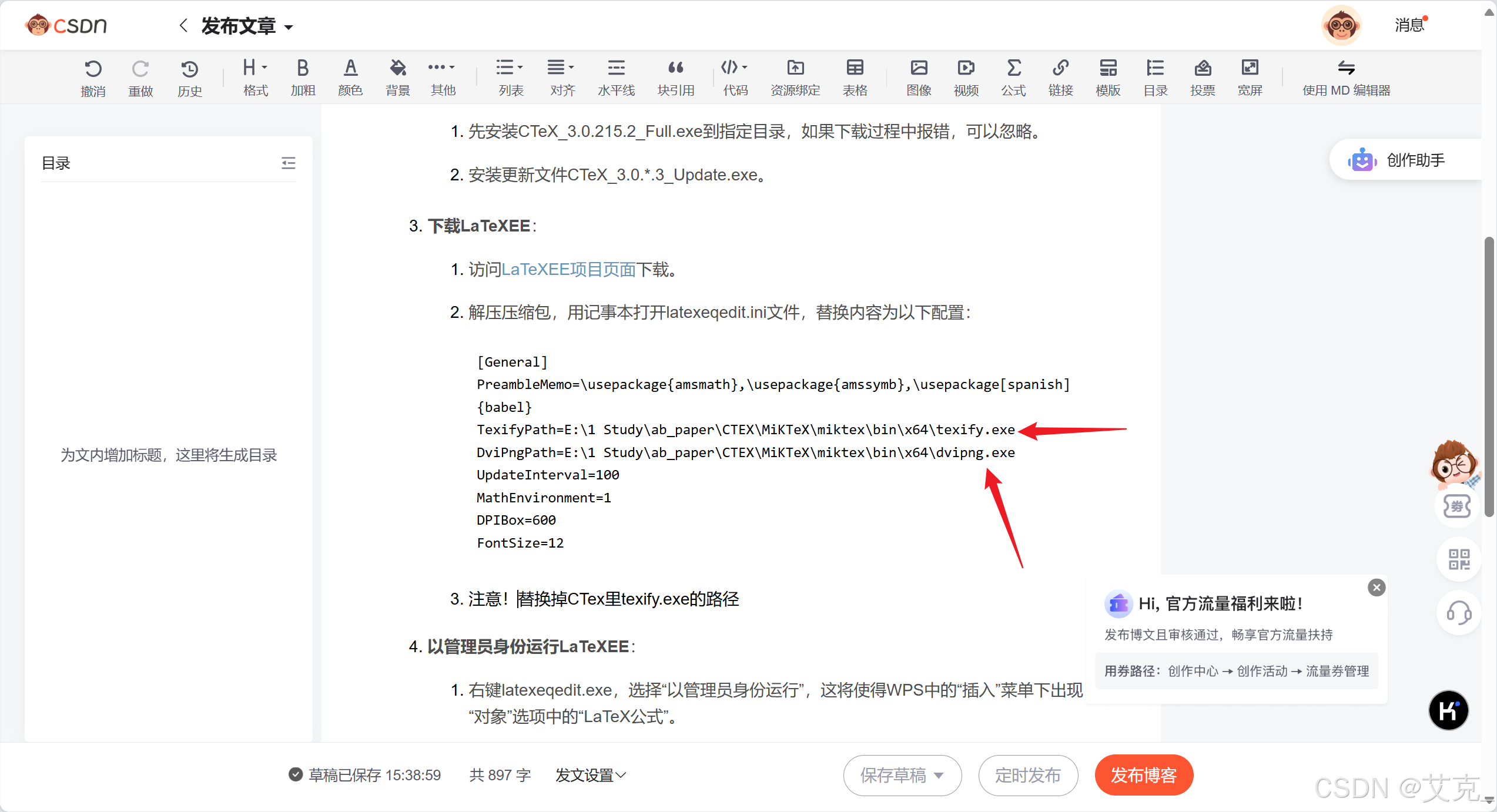
Task: Switch to the MD editor
Action: 1346,76
